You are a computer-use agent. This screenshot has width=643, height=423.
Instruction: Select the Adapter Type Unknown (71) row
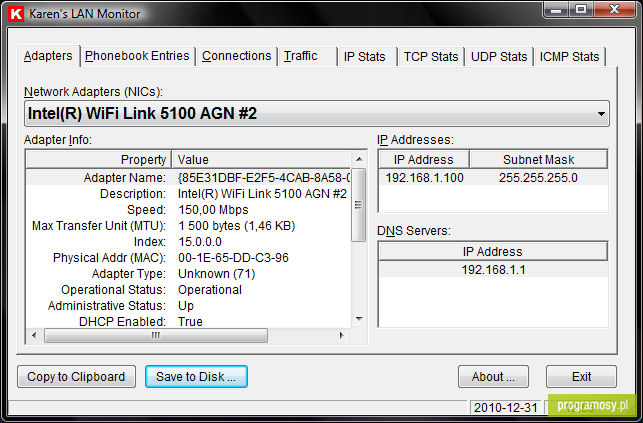tap(189, 273)
